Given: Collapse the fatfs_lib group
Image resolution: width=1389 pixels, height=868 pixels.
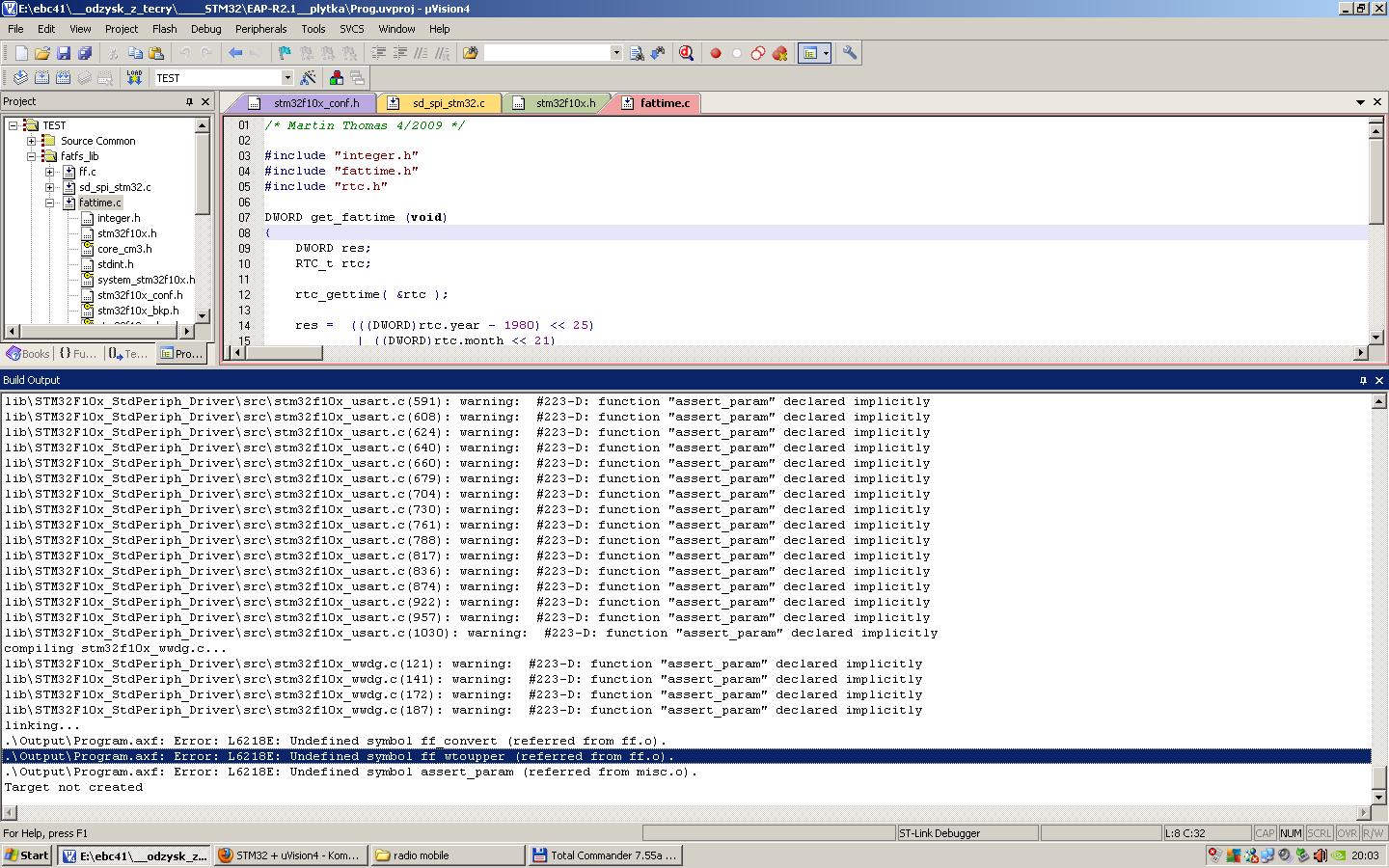Looking at the screenshot, I should pyautogui.click(x=32, y=156).
